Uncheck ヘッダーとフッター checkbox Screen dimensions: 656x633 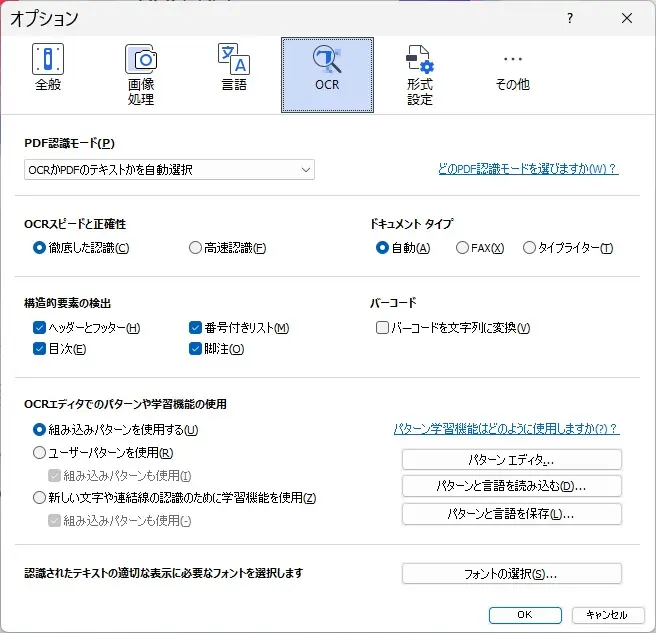click(39, 328)
